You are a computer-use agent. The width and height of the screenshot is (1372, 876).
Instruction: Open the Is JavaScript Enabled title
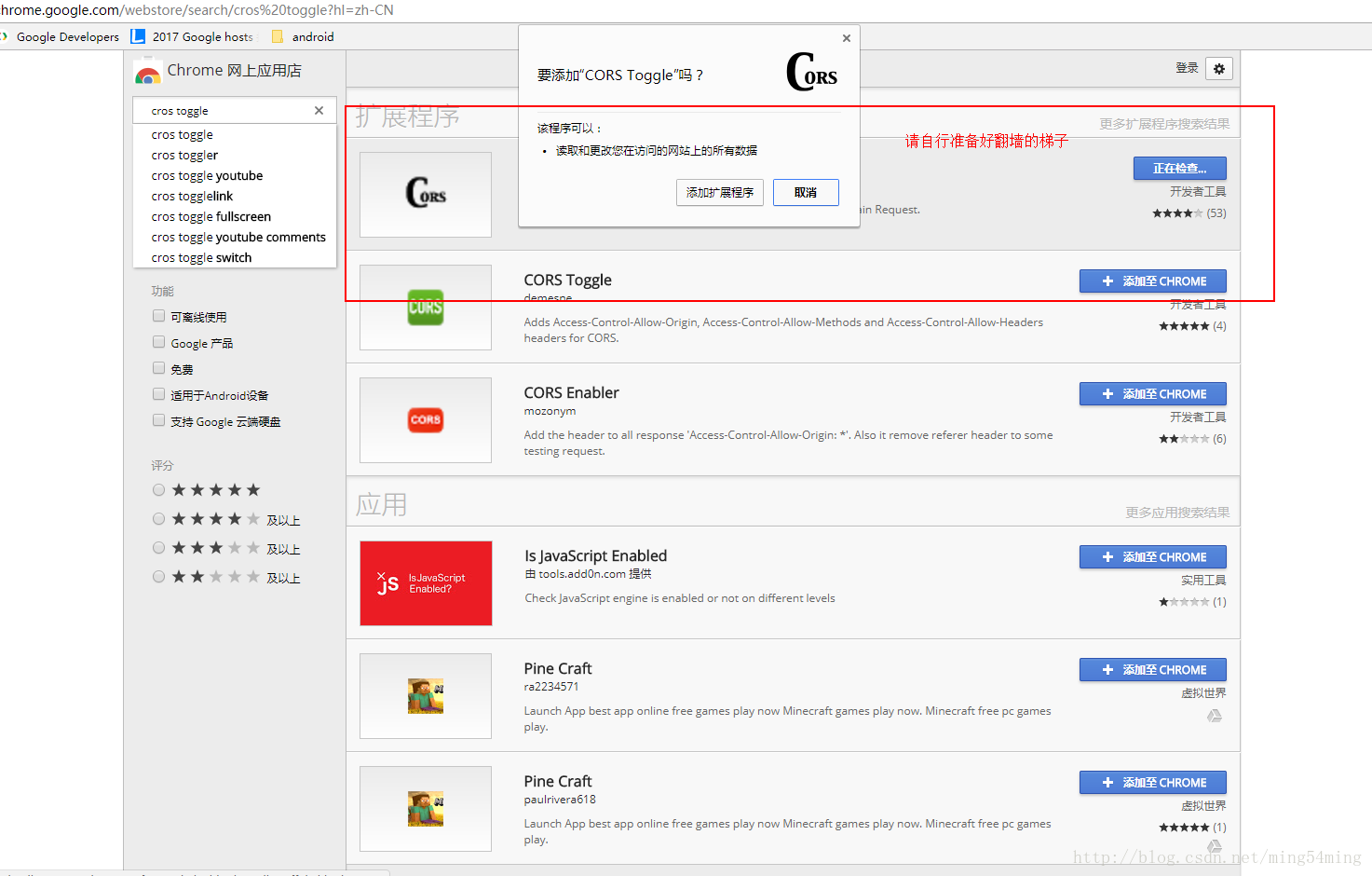(x=596, y=555)
